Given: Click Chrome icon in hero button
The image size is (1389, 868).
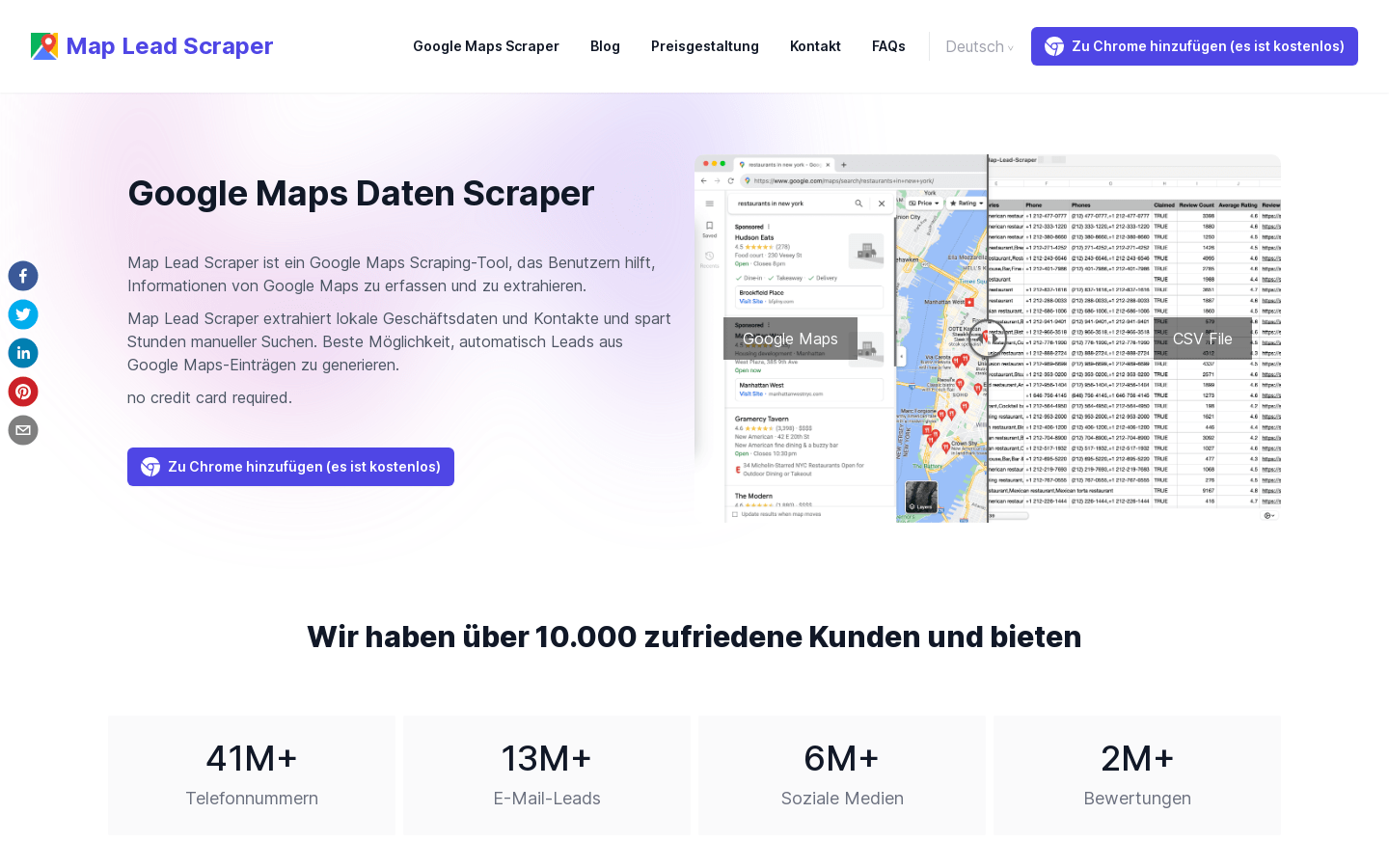Looking at the screenshot, I should tap(150, 467).
